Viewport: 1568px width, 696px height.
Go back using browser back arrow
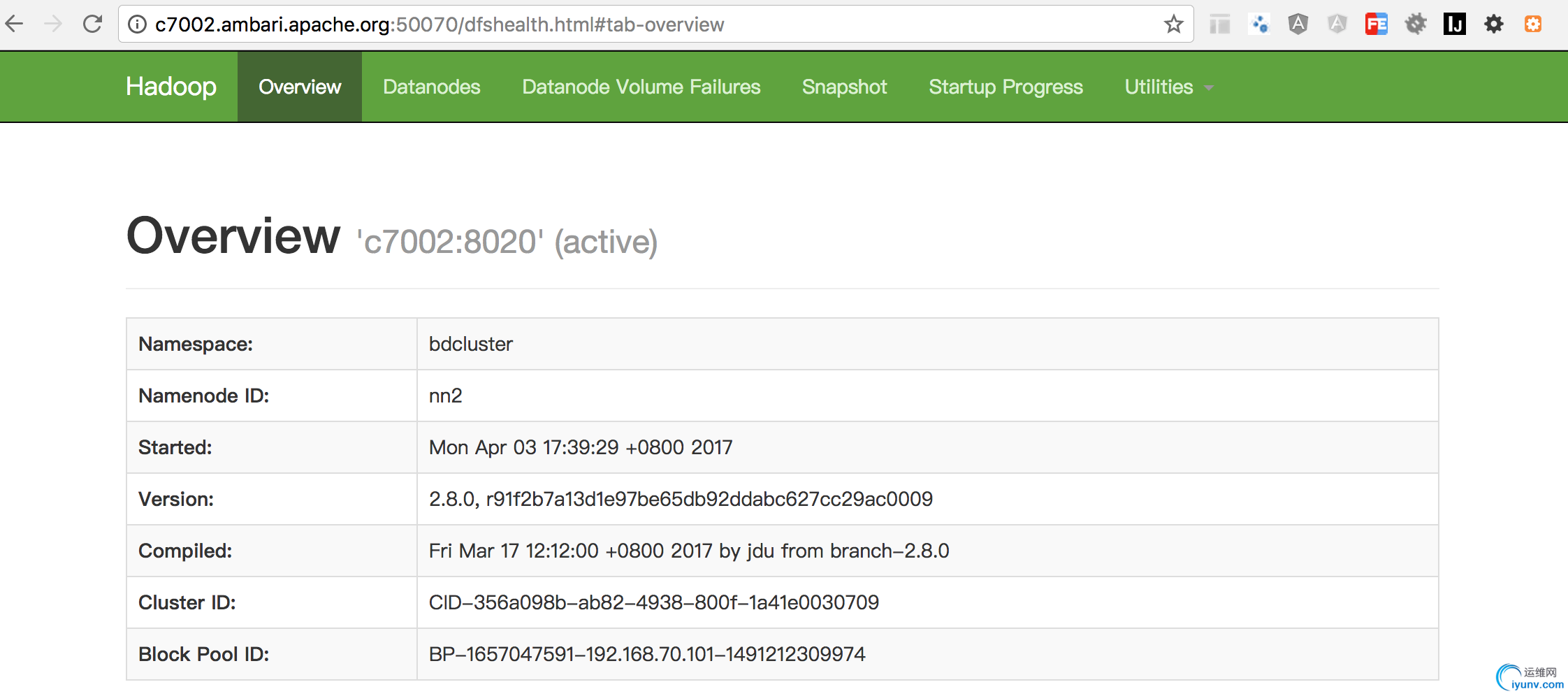point(15,24)
